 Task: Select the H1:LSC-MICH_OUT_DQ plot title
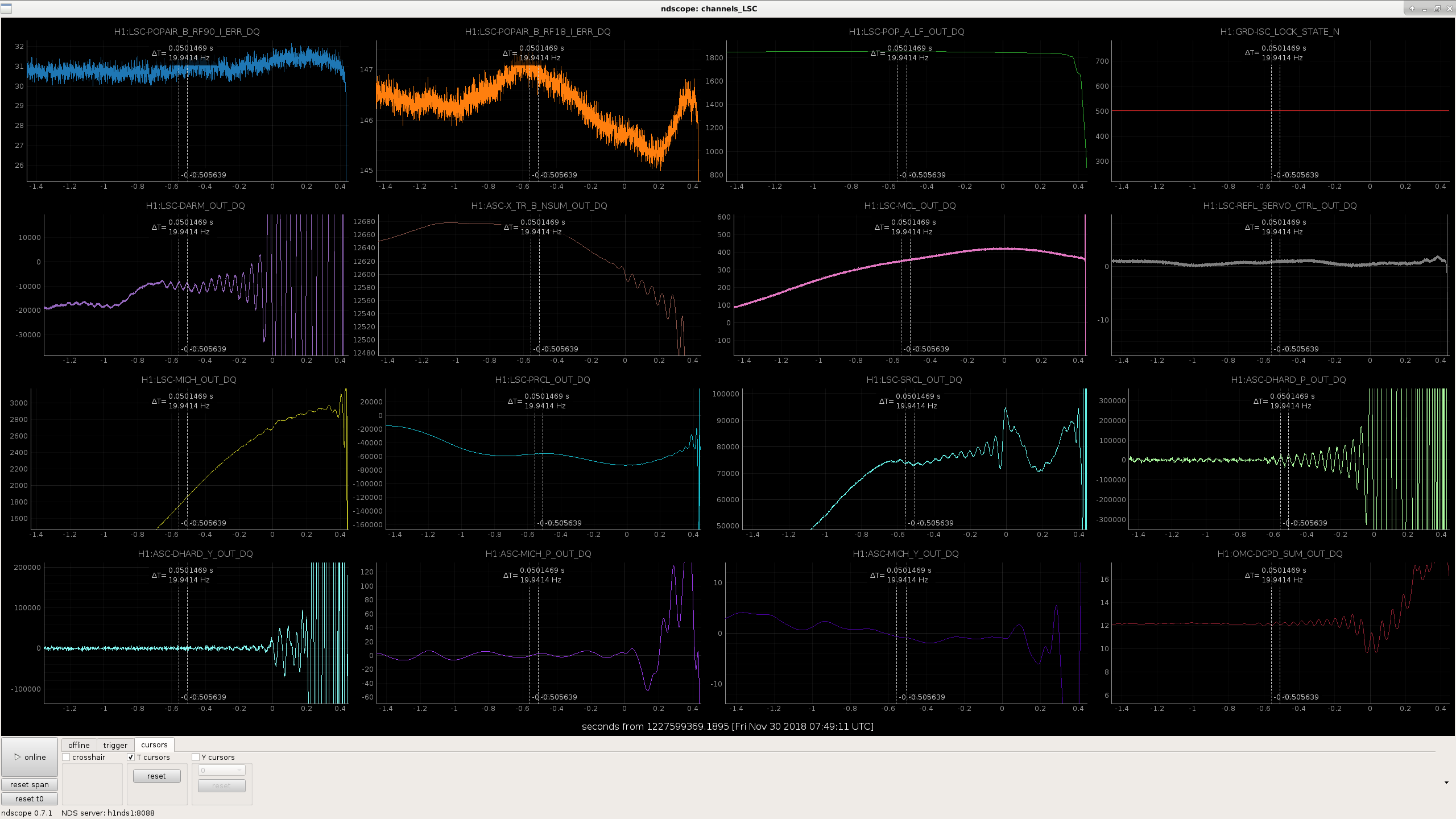pos(189,380)
